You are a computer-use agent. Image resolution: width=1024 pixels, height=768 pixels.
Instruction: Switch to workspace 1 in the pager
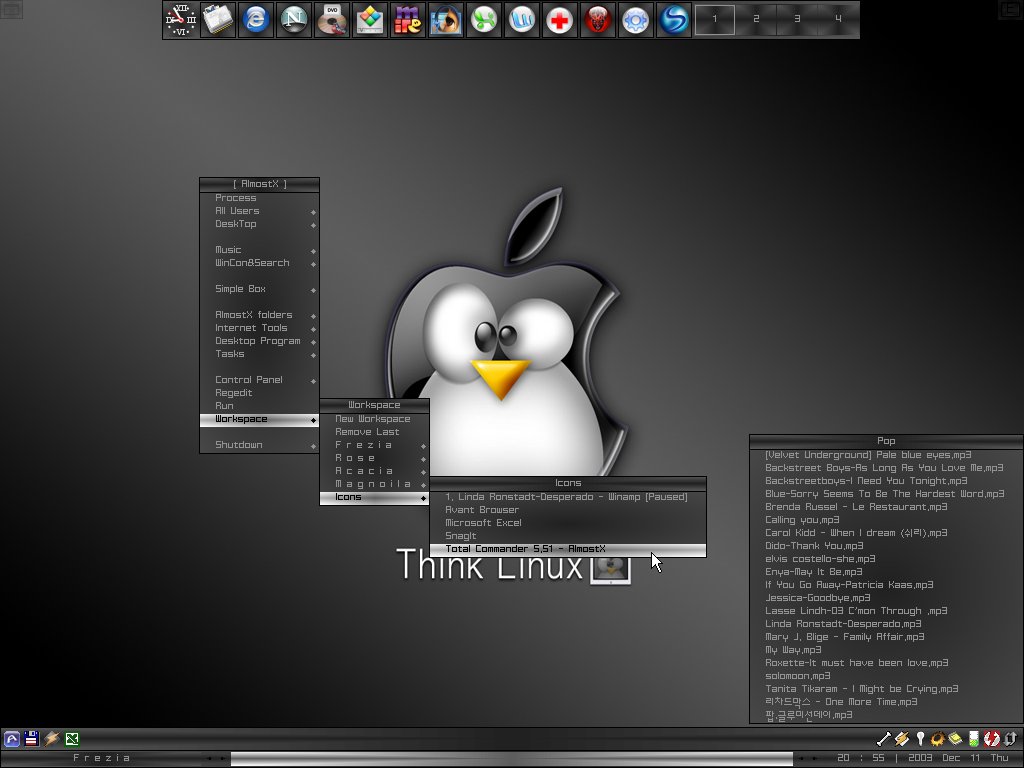pos(714,19)
